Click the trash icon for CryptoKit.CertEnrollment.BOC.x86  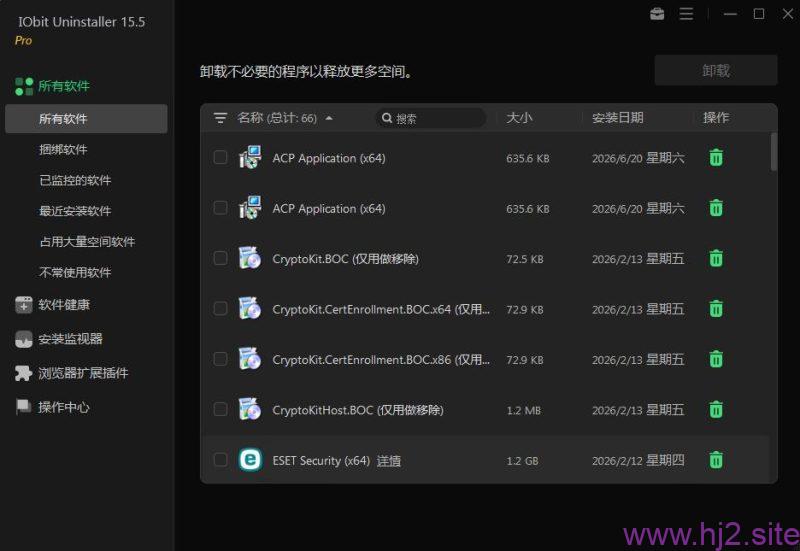click(716, 359)
